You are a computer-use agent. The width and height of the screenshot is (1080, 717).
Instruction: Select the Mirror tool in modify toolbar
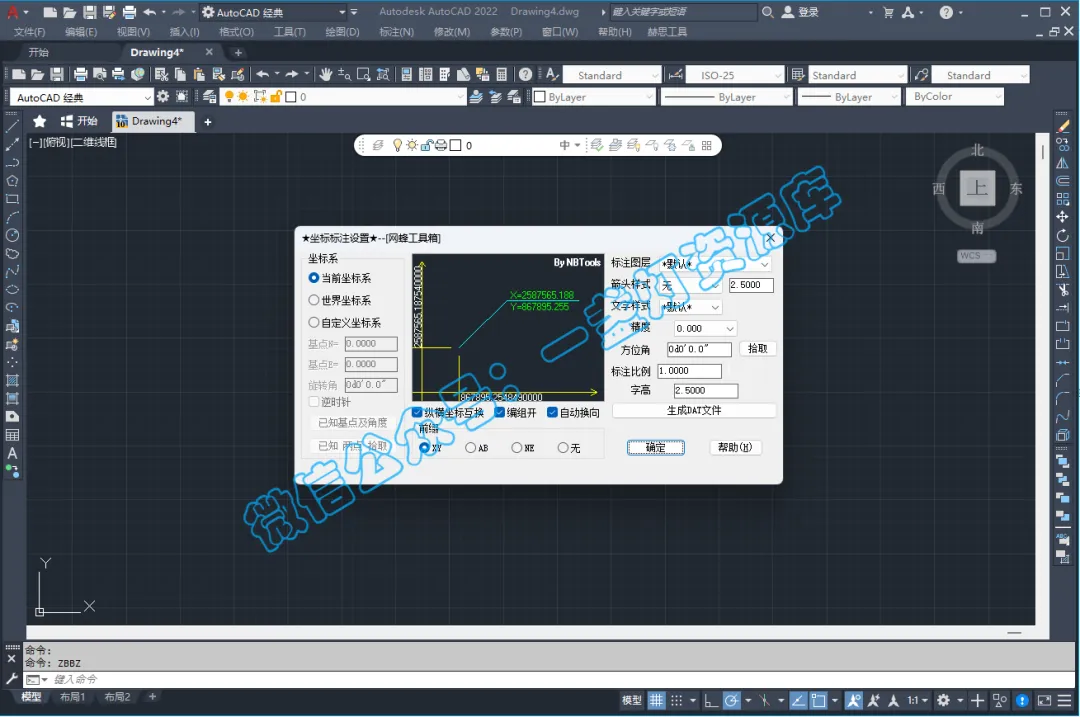1062,163
